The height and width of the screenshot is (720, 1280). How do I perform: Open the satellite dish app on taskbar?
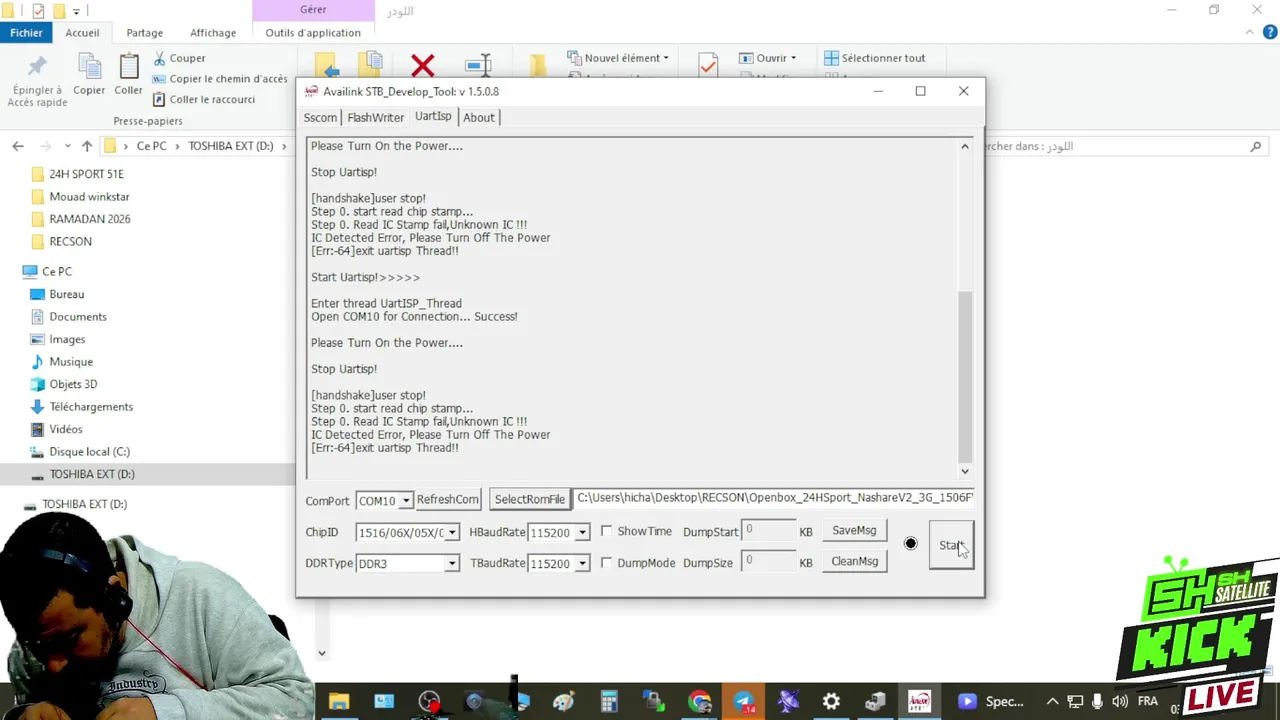coord(788,702)
